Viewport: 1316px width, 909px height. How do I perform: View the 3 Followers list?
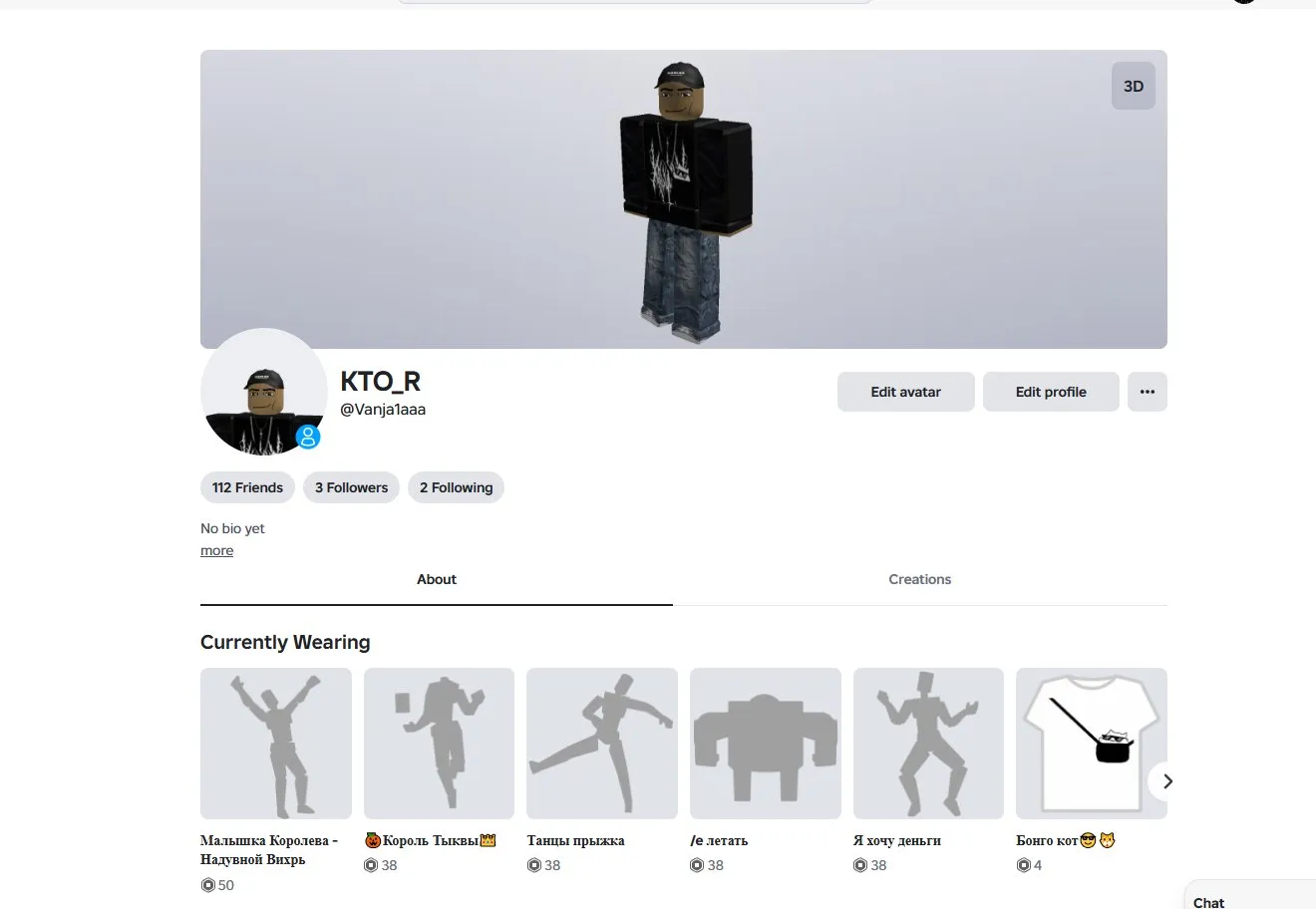pyautogui.click(x=351, y=487)
